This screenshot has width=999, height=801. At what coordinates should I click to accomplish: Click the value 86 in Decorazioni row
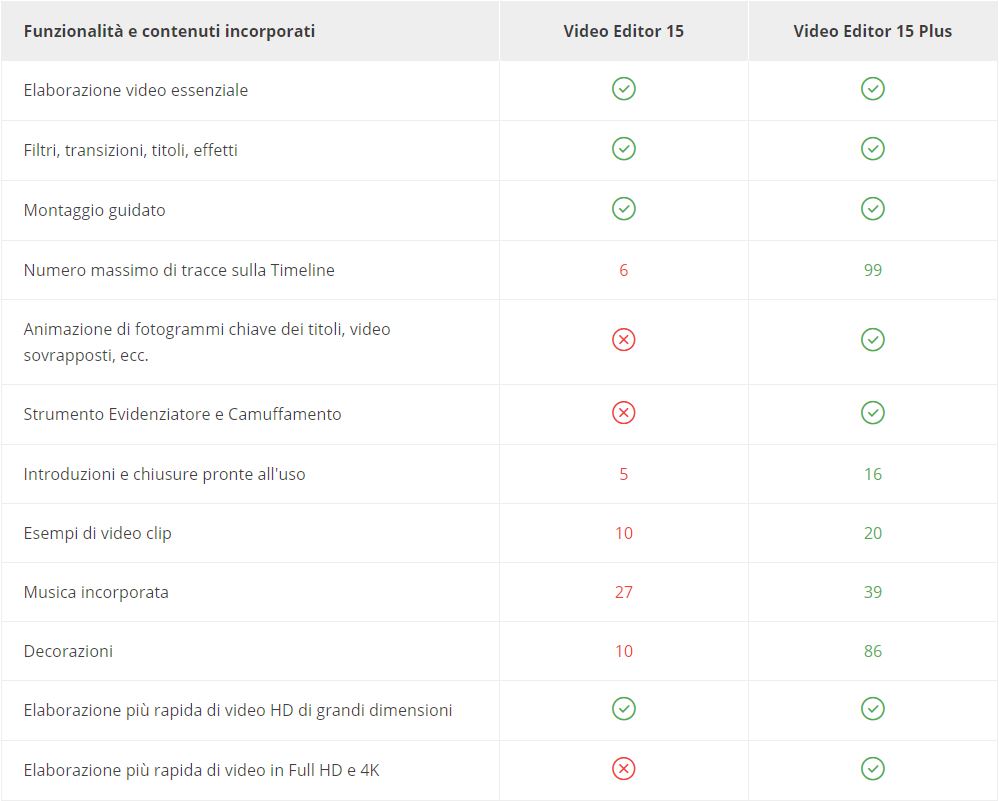pyautogui.click(x=873, y=651)
